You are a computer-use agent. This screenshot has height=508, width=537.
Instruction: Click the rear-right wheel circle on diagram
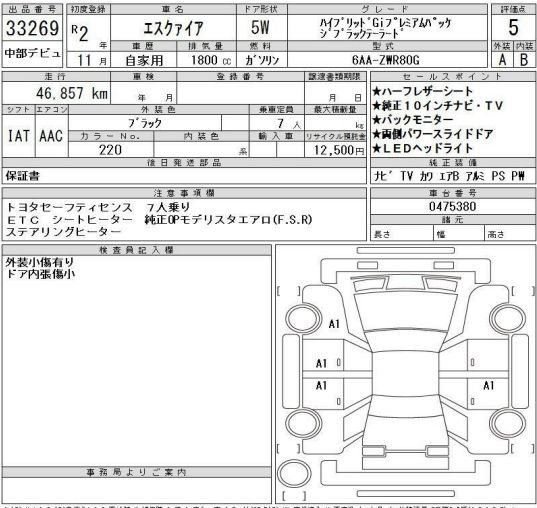pos(508,423)
